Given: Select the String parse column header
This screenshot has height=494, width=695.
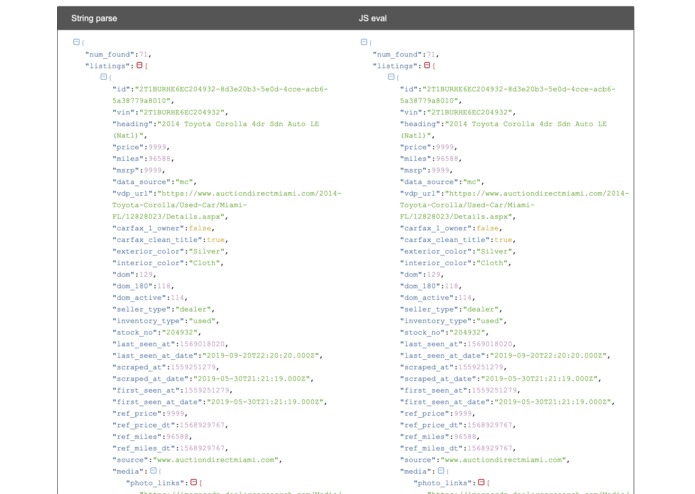Looking at the screenshot, I should pos(94,18).
